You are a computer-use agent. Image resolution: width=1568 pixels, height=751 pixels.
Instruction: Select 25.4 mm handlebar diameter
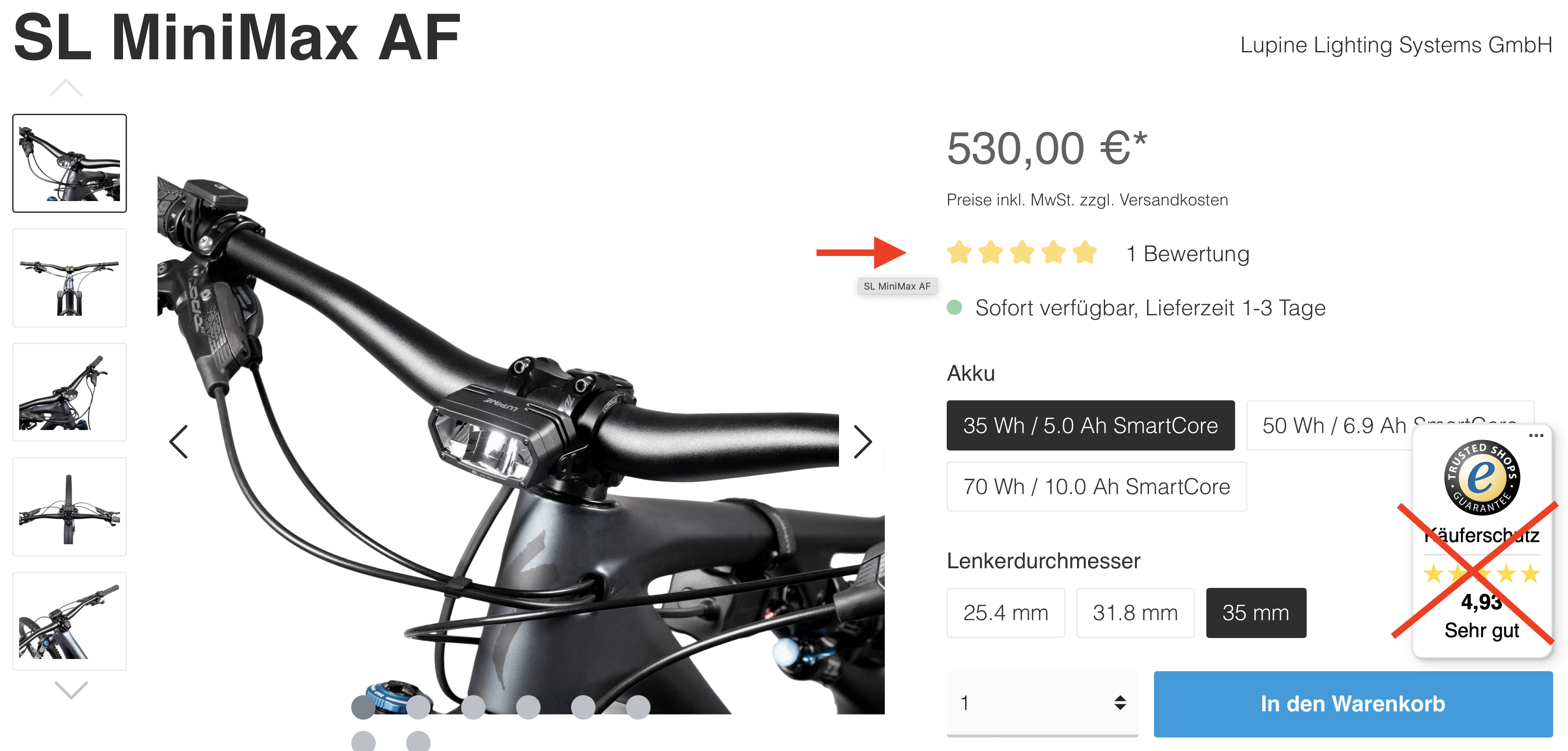[x=1006, y=613]
